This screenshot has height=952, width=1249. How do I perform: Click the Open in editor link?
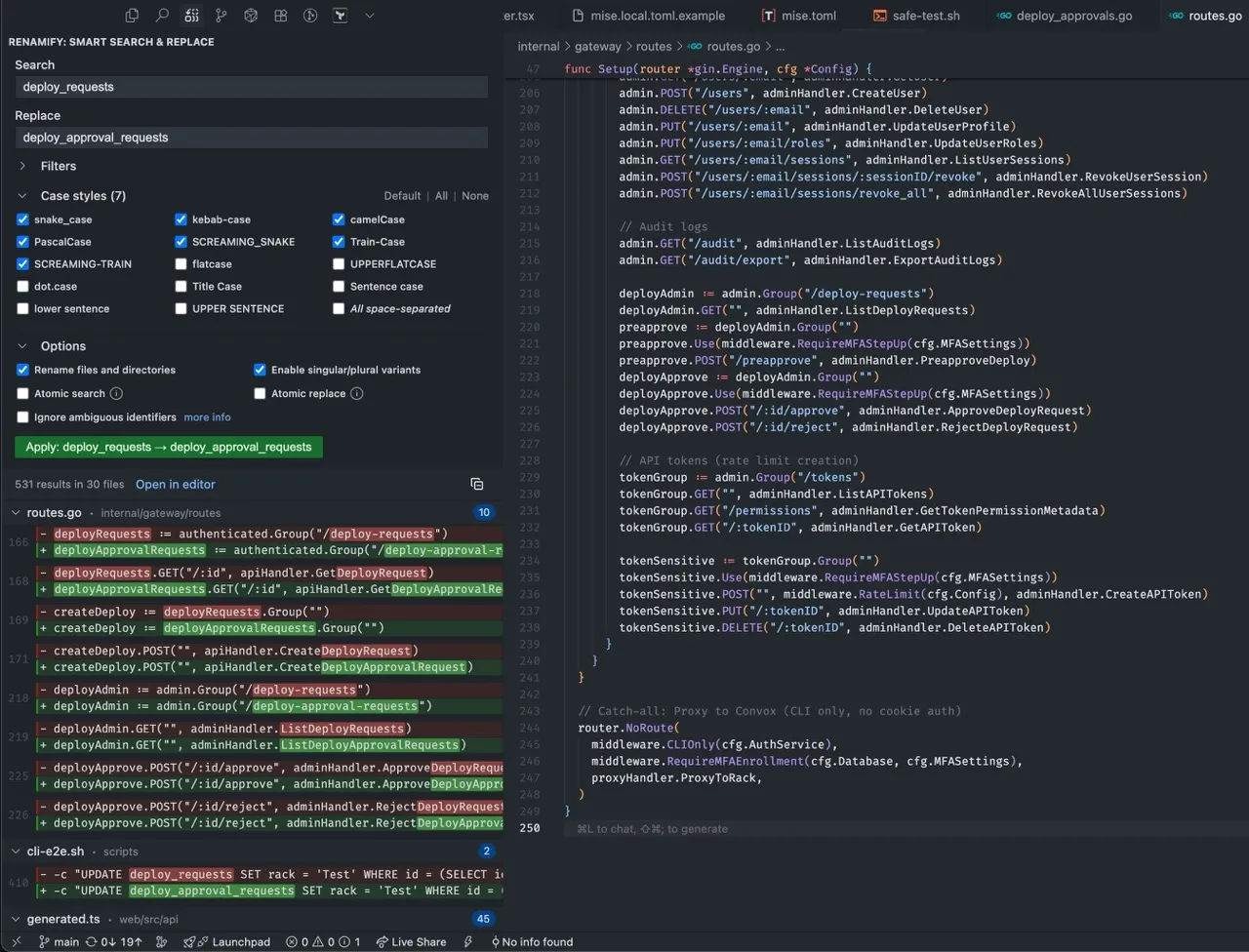(x=176, y=485)
